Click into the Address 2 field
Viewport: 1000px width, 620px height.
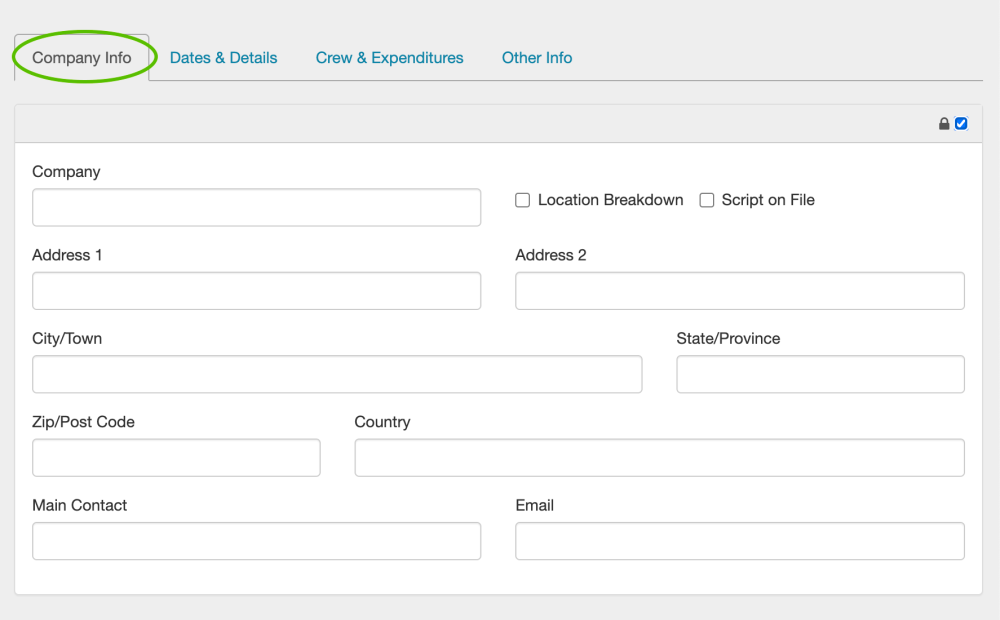click(739, 291)
